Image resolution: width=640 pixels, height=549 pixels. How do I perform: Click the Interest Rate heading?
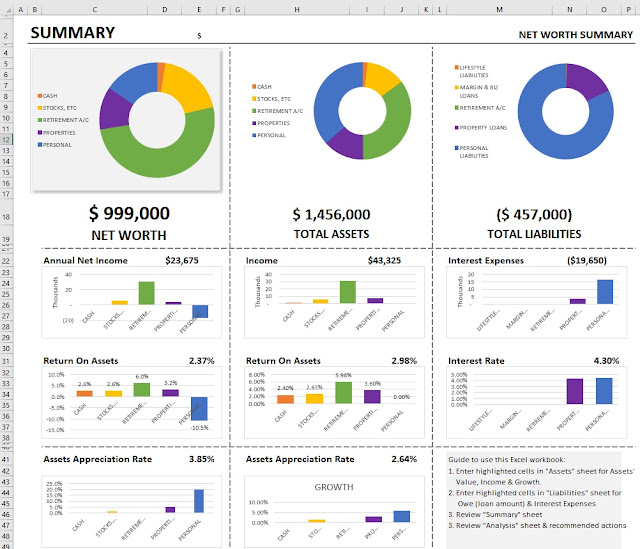476,361
